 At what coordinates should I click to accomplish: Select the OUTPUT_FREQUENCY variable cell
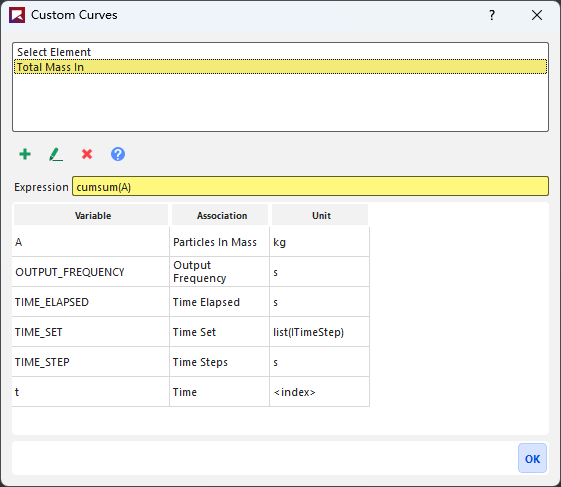[x=91, y=272]
